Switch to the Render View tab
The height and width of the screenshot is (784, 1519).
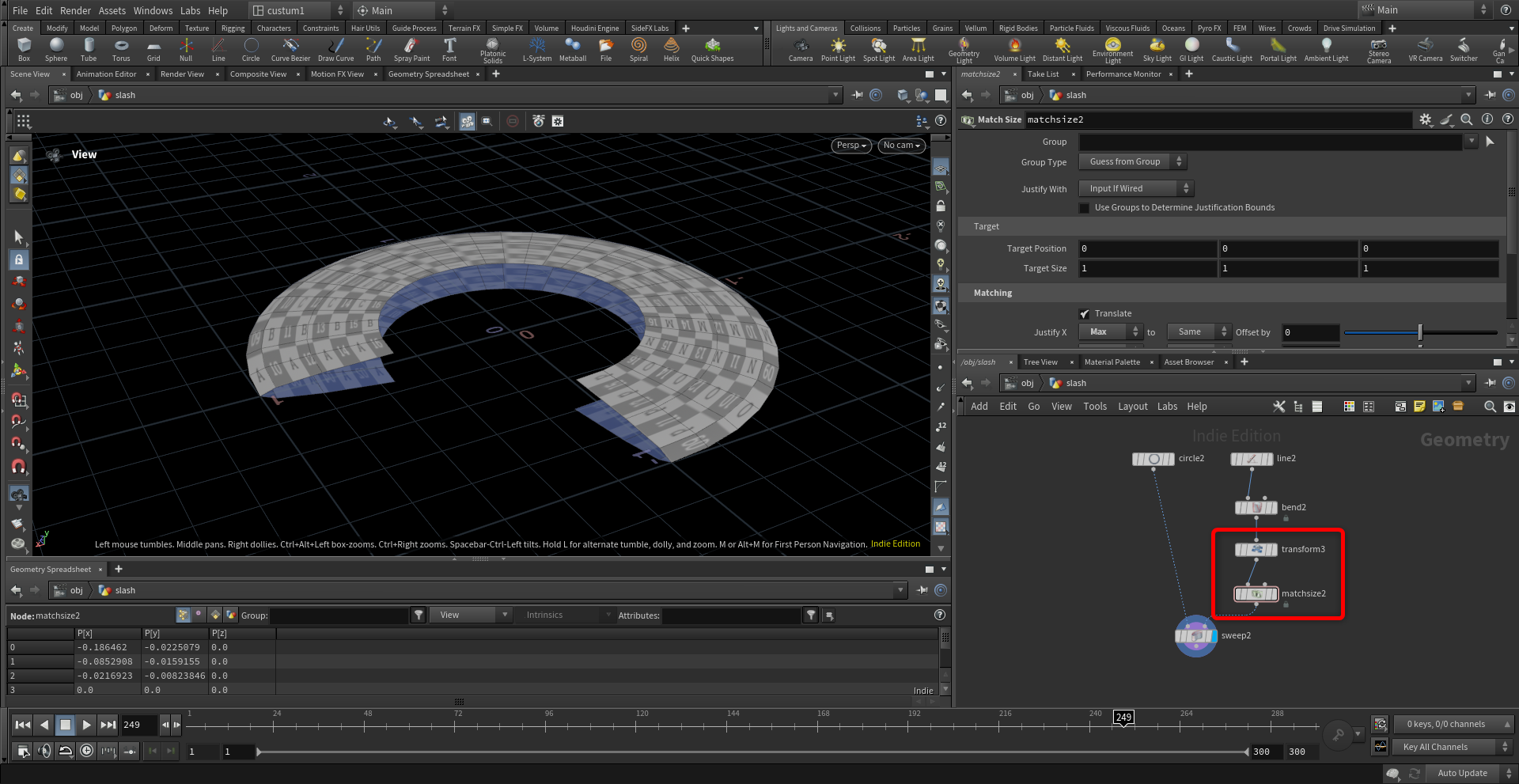182,74
